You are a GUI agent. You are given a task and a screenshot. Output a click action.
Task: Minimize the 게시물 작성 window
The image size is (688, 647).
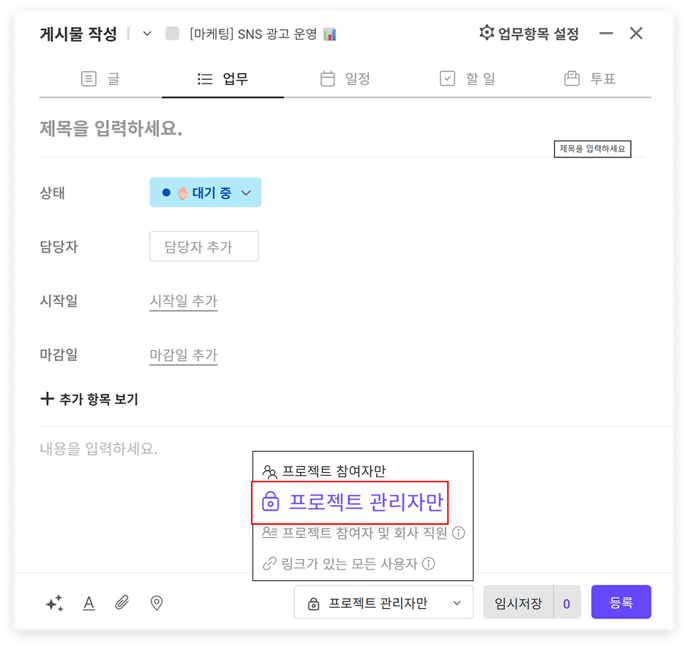pos(606,34)
